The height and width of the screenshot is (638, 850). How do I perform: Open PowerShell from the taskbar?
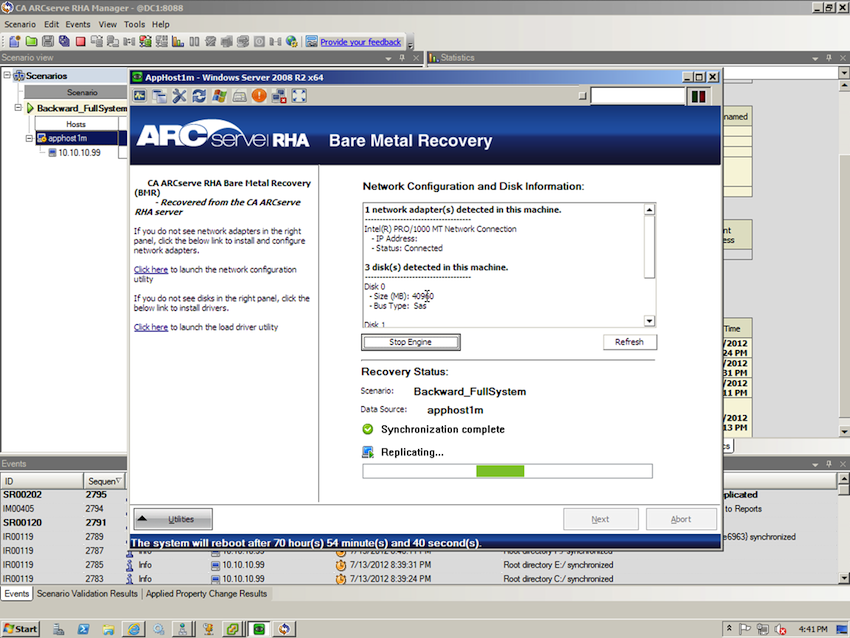point(83,629)
